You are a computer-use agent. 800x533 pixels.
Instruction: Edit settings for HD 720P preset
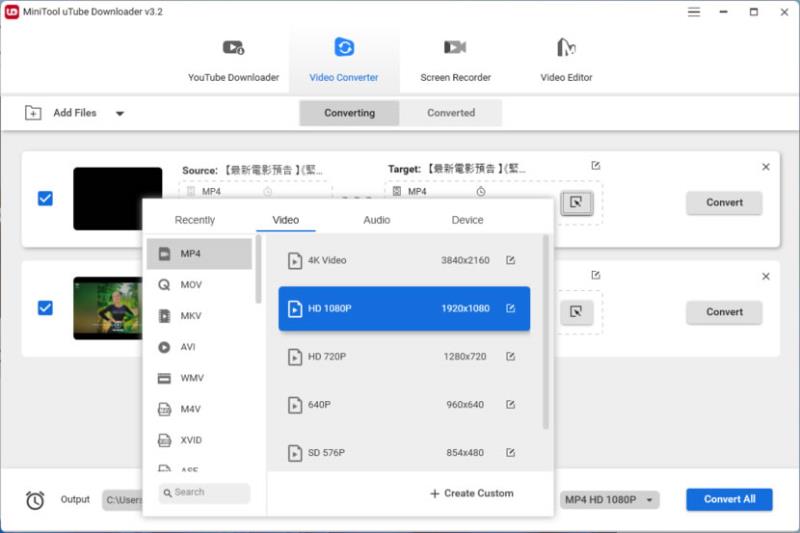point(510,357)
